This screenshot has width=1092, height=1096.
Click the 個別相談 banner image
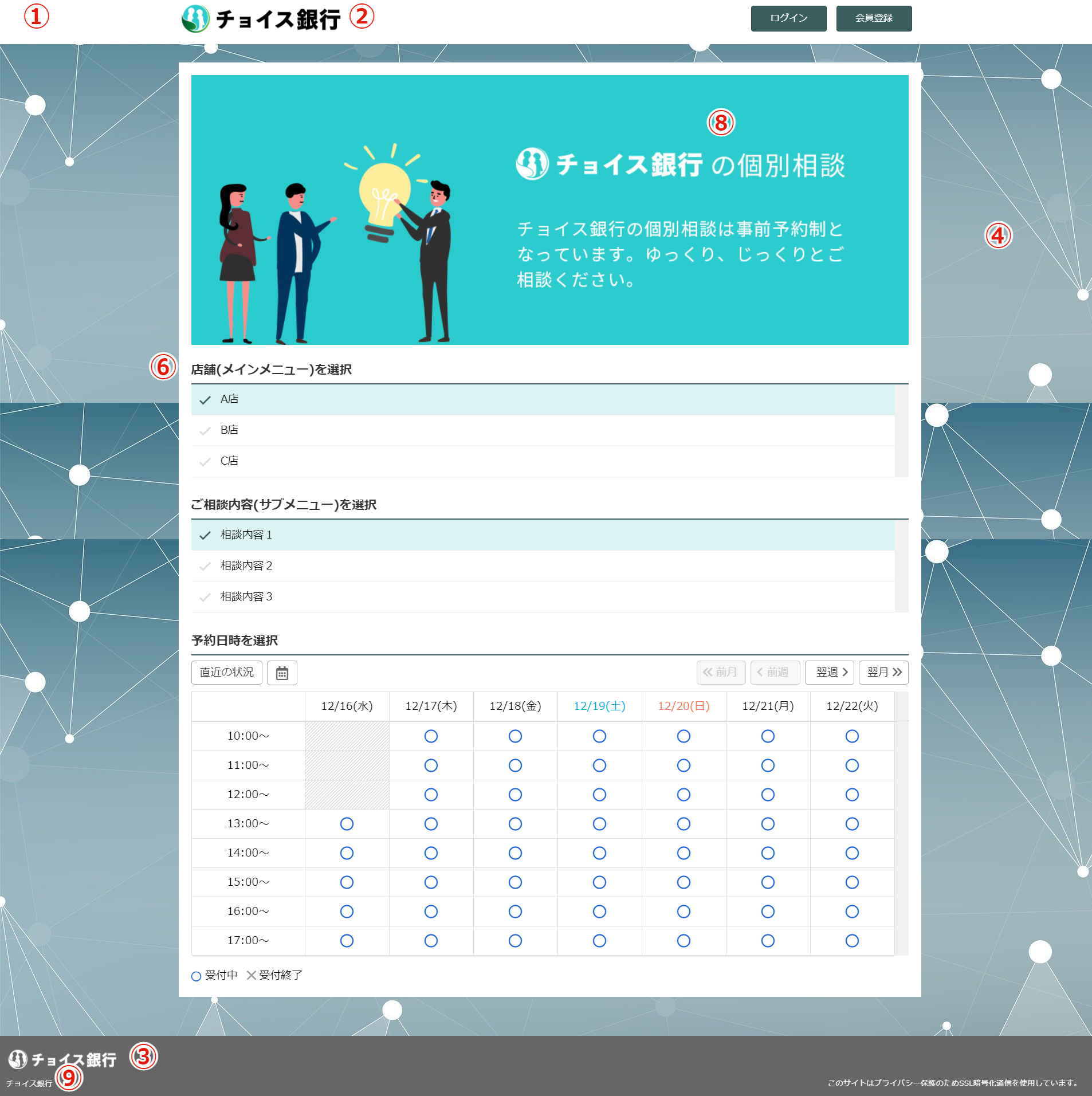click(550, 210)
